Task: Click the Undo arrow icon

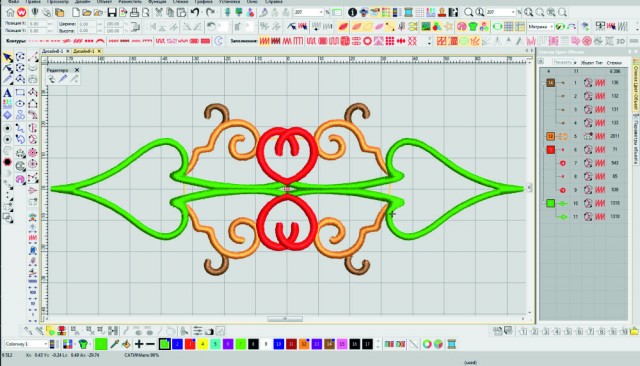Action: [x=196, y=13]
